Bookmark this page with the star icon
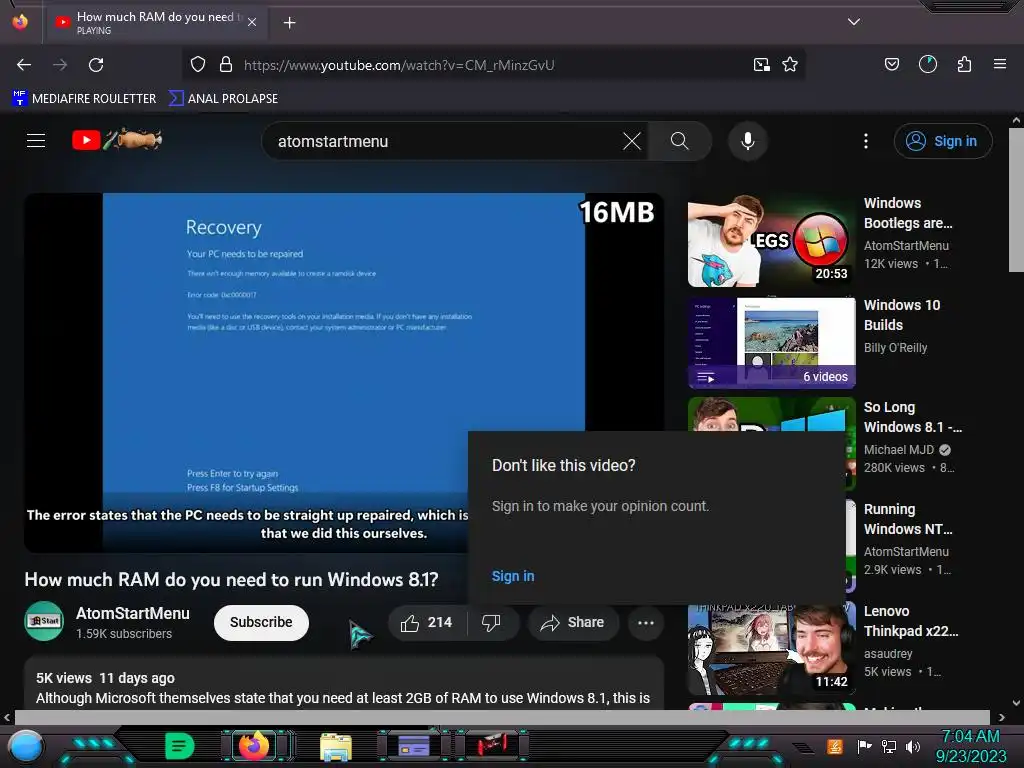Screen dimensions: 1024x768 click(x=790, y=65)
